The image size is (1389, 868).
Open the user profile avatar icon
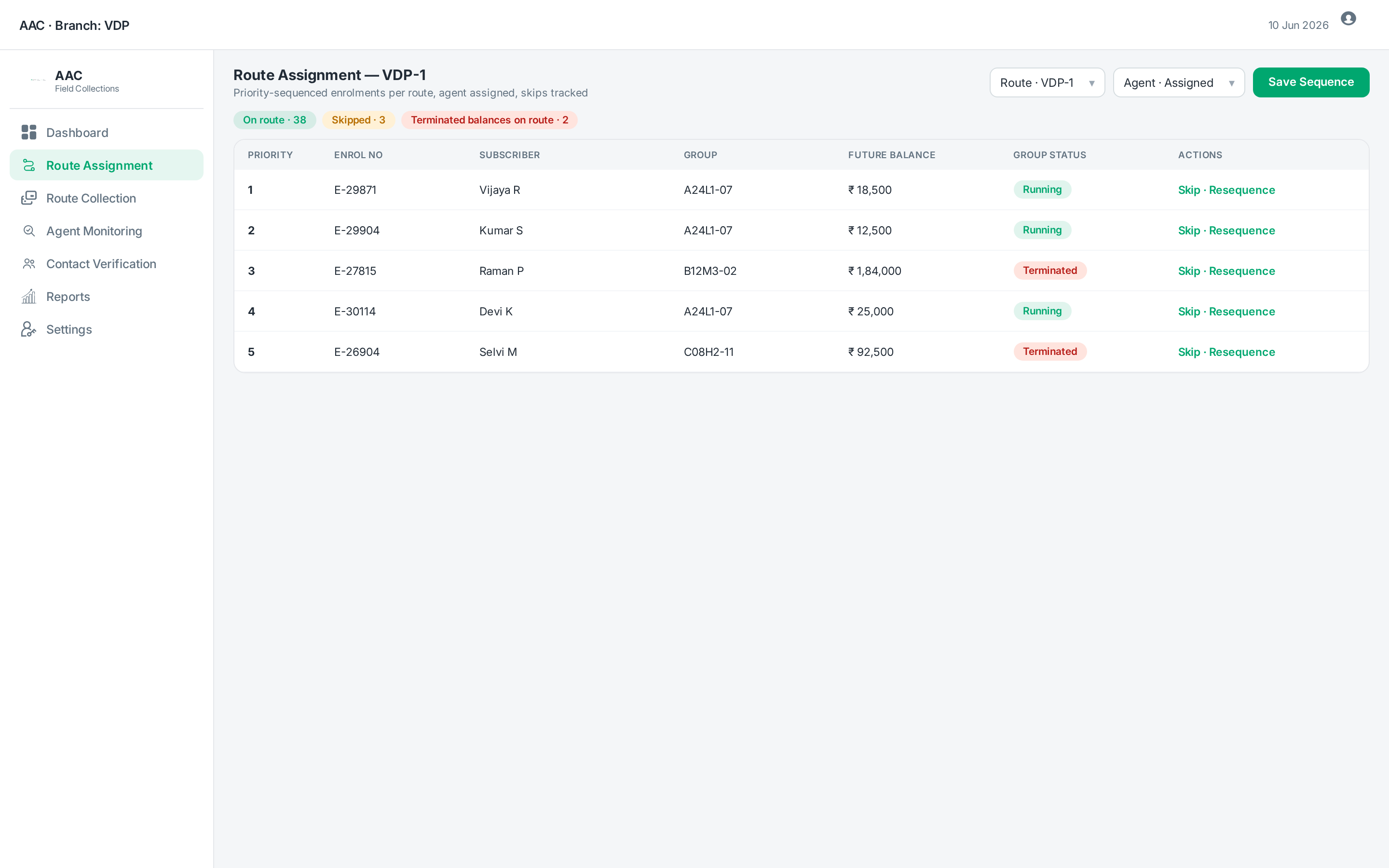pos(1348,19)
